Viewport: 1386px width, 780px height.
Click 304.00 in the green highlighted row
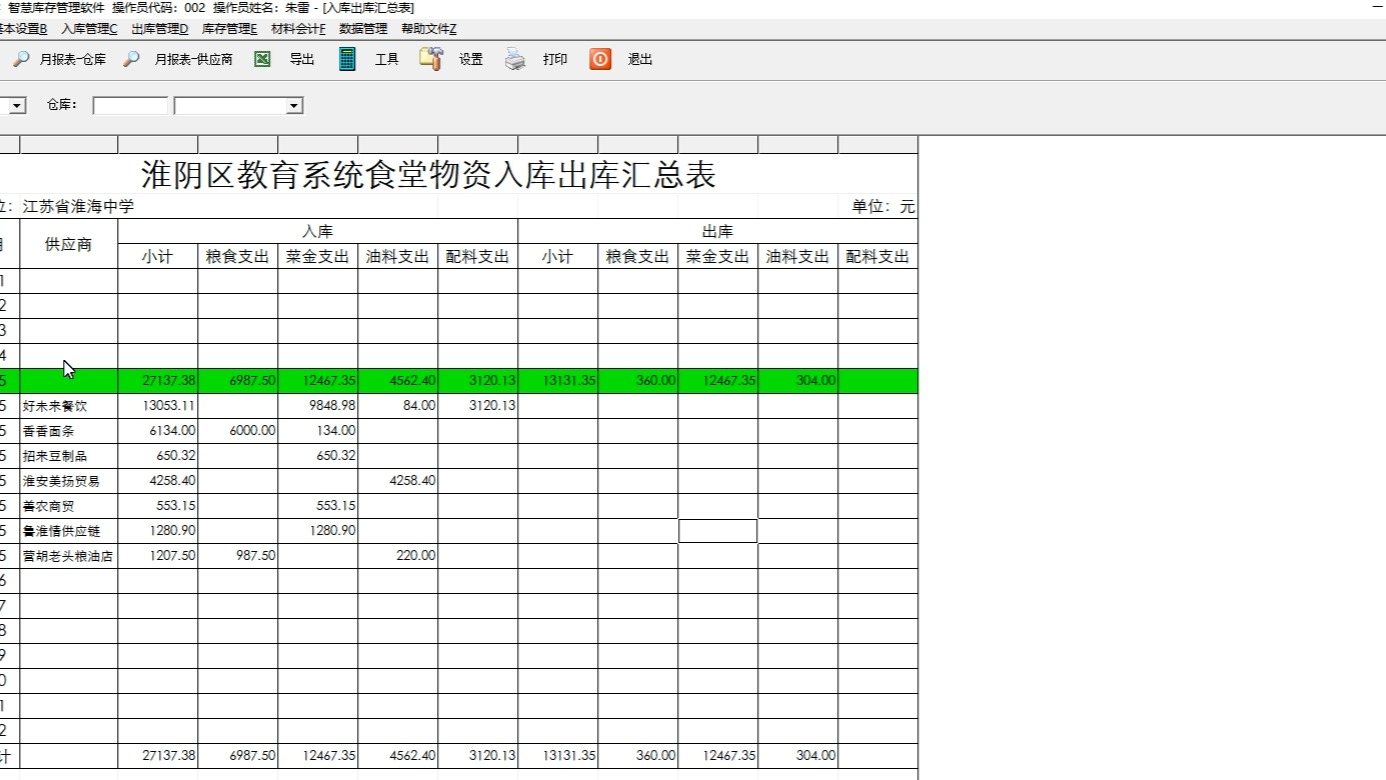coord(816,381)
